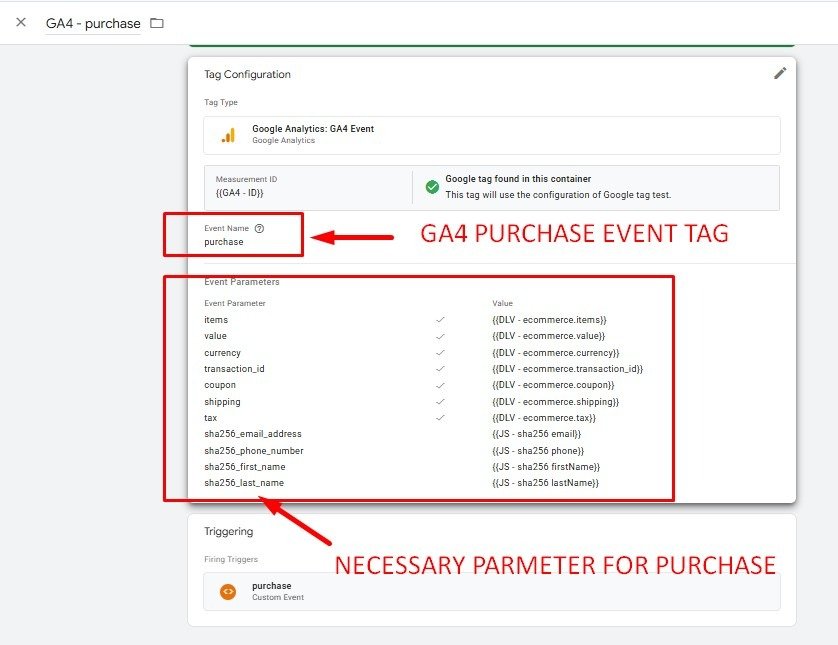838x645 pixels.
Task: Select {{DLV - ecommerce.transaction_id}} value
Action: coord(568,369)
